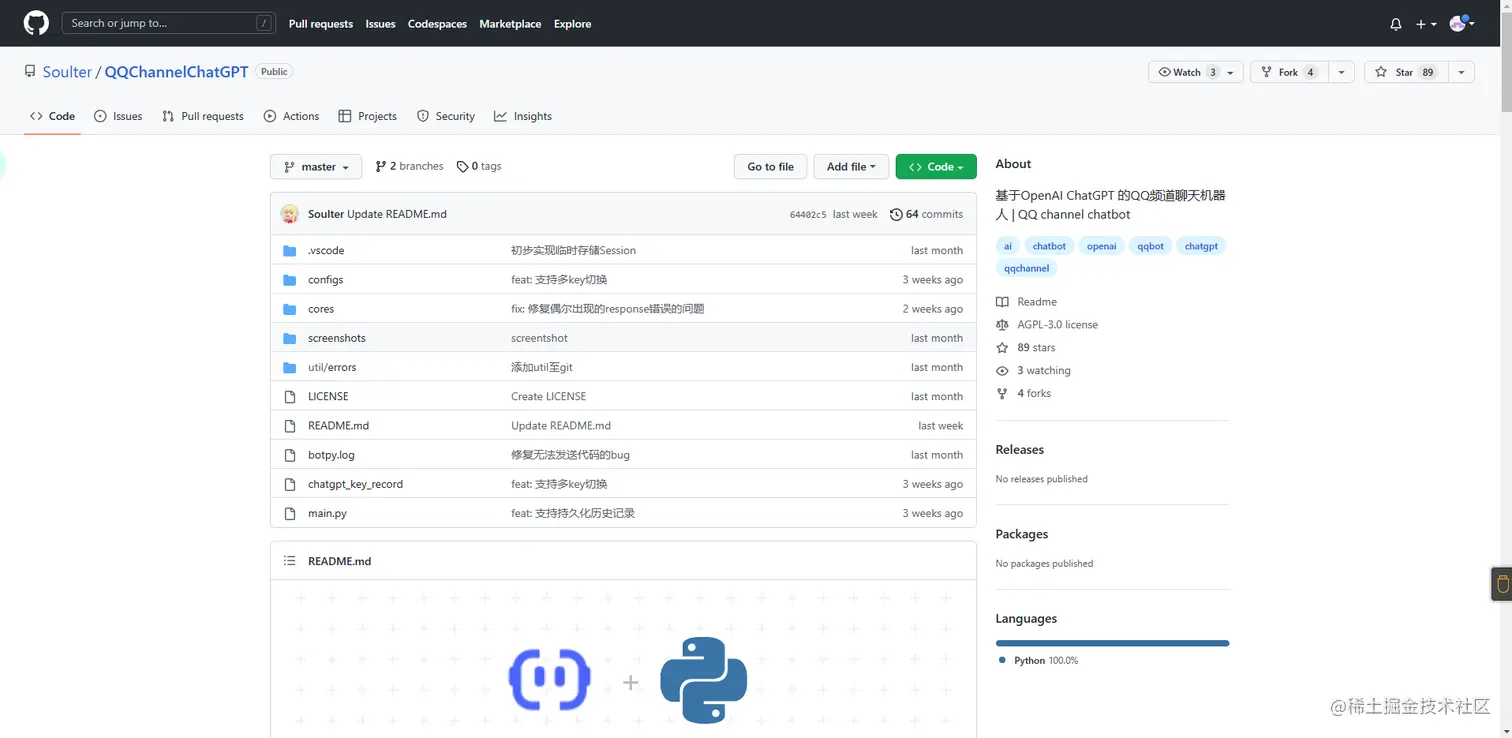Image resolution: width=1512 pixels, height=738 pixels.
Task: Click file icon beside main.py
Action: pos(290,513)
